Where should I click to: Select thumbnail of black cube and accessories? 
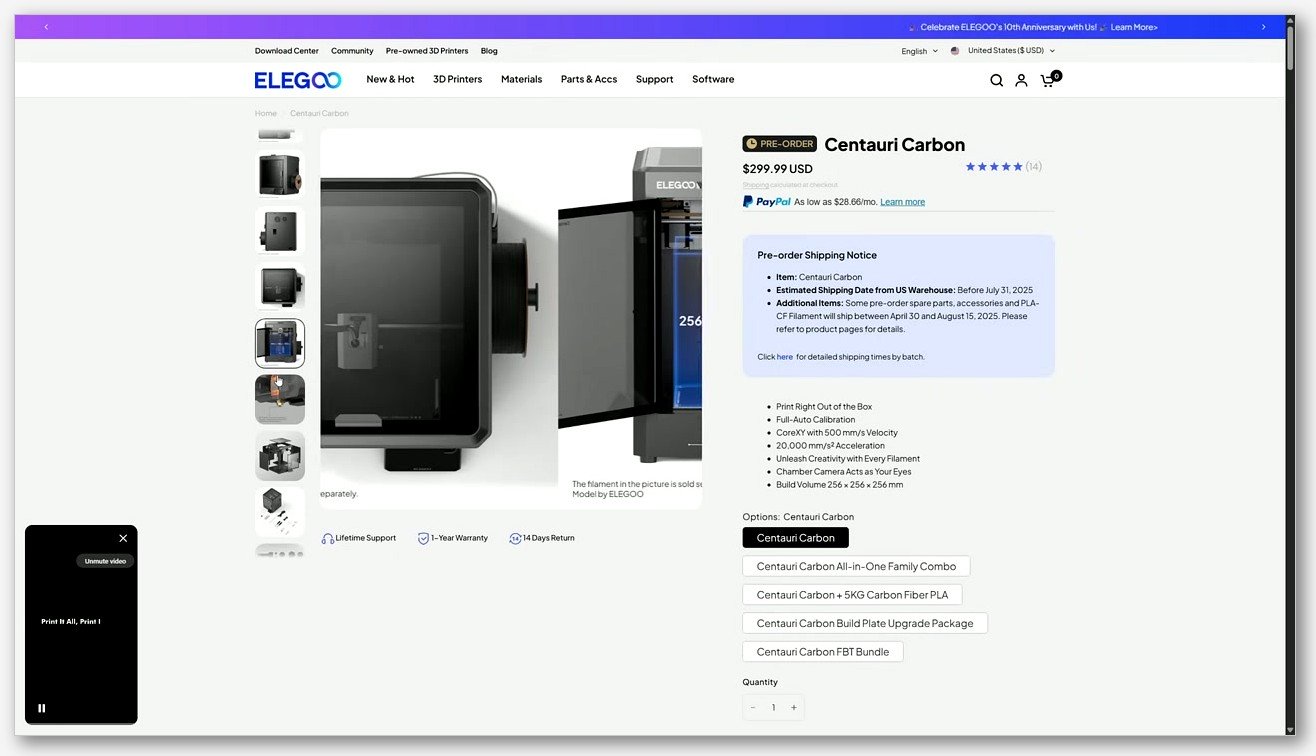point(280,512)
